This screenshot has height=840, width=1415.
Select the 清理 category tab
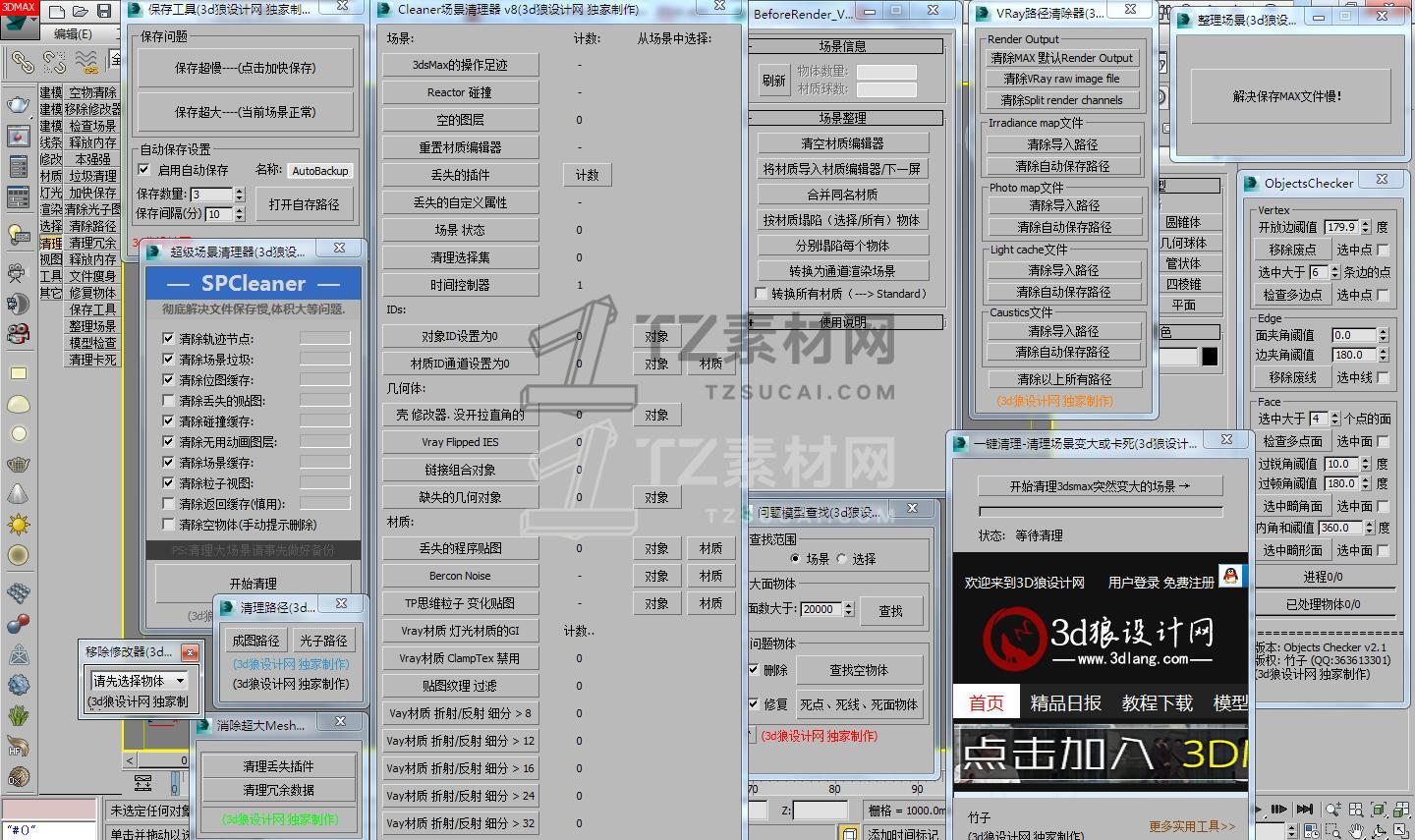tap(51, 243)
